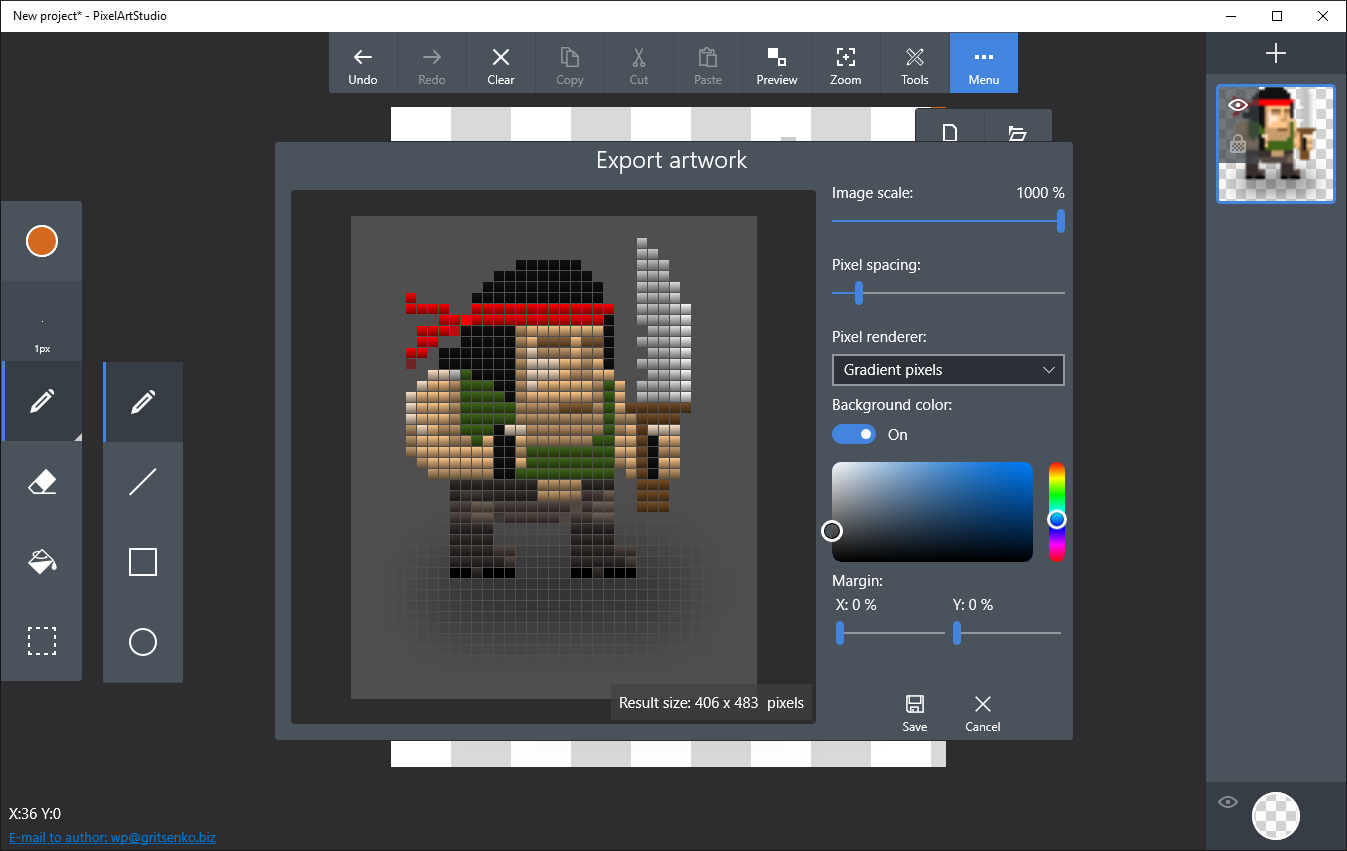Select the Eraser tool
Screen dimensions: 1347x851
(x=41, y=481)
